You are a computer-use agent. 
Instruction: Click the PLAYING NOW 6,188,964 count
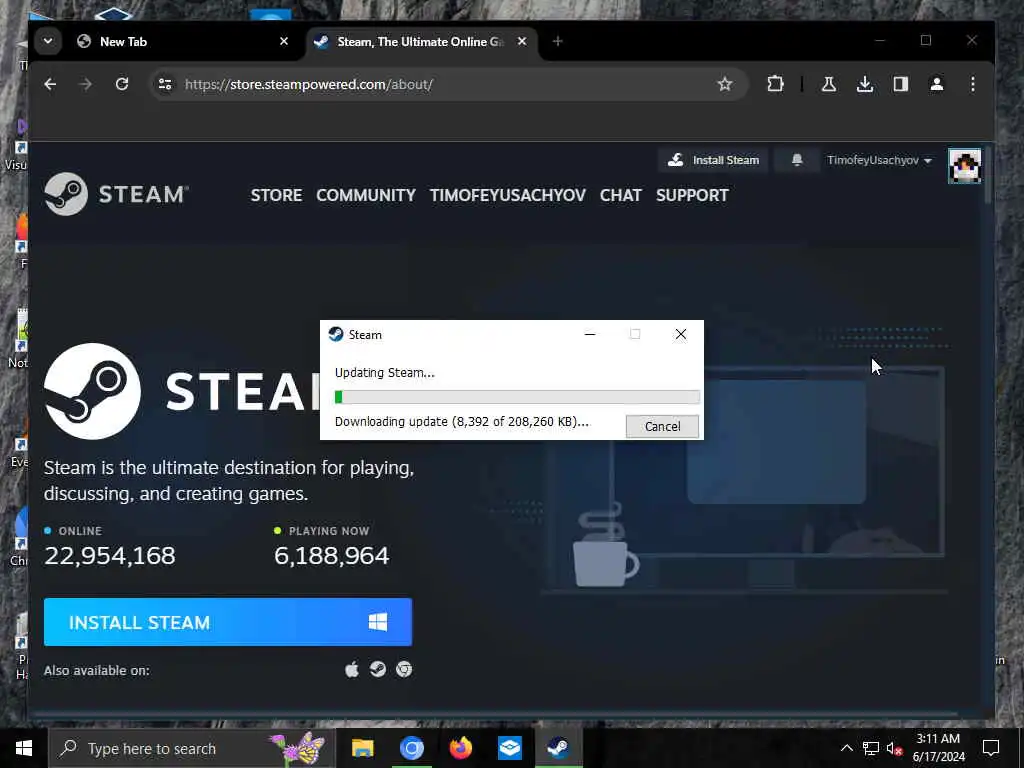click(x=332, y=555)
